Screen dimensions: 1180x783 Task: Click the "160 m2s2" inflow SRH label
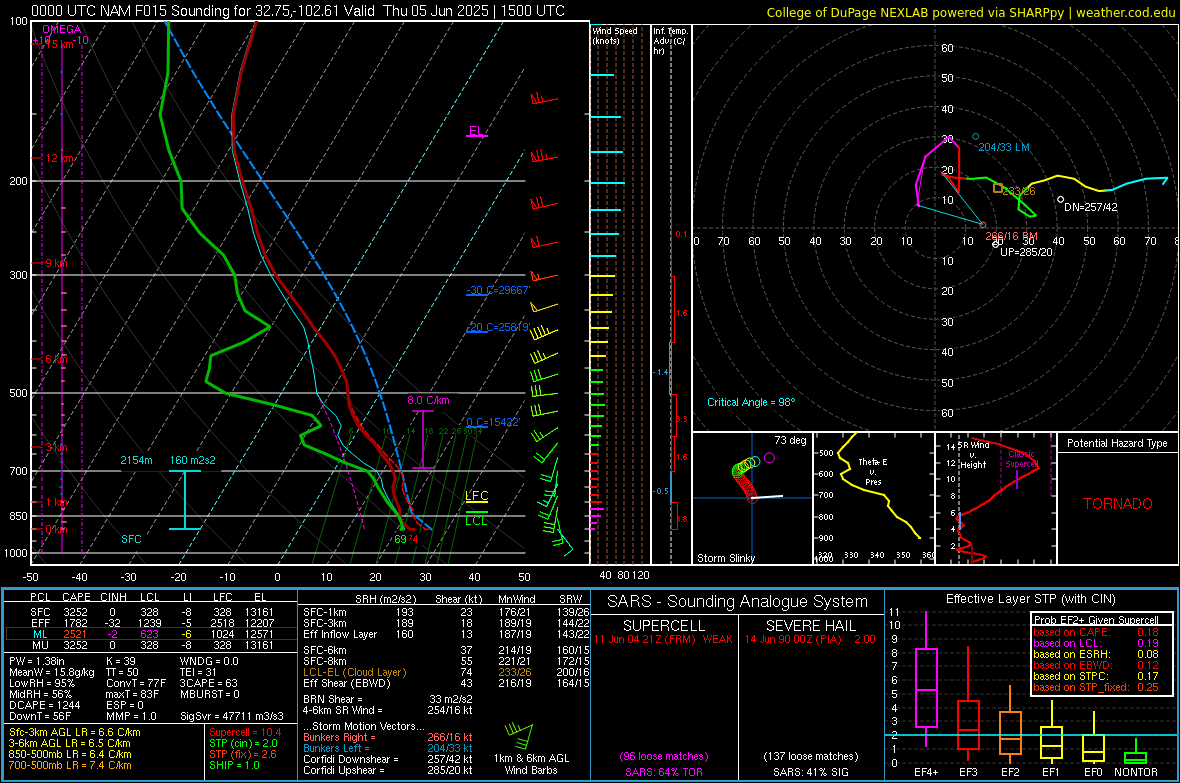pos(193,460)
